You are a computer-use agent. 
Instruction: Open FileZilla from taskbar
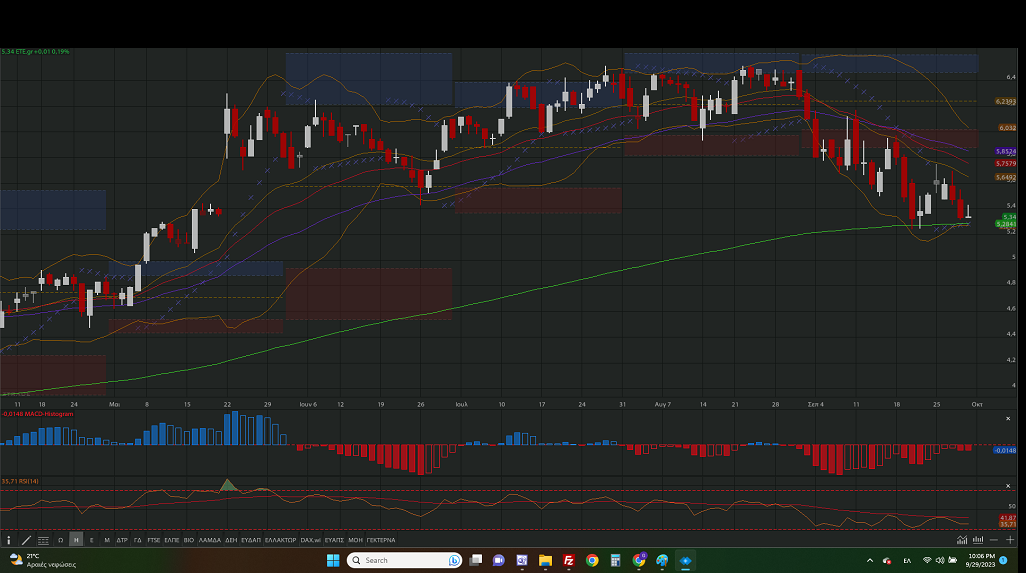569,560
